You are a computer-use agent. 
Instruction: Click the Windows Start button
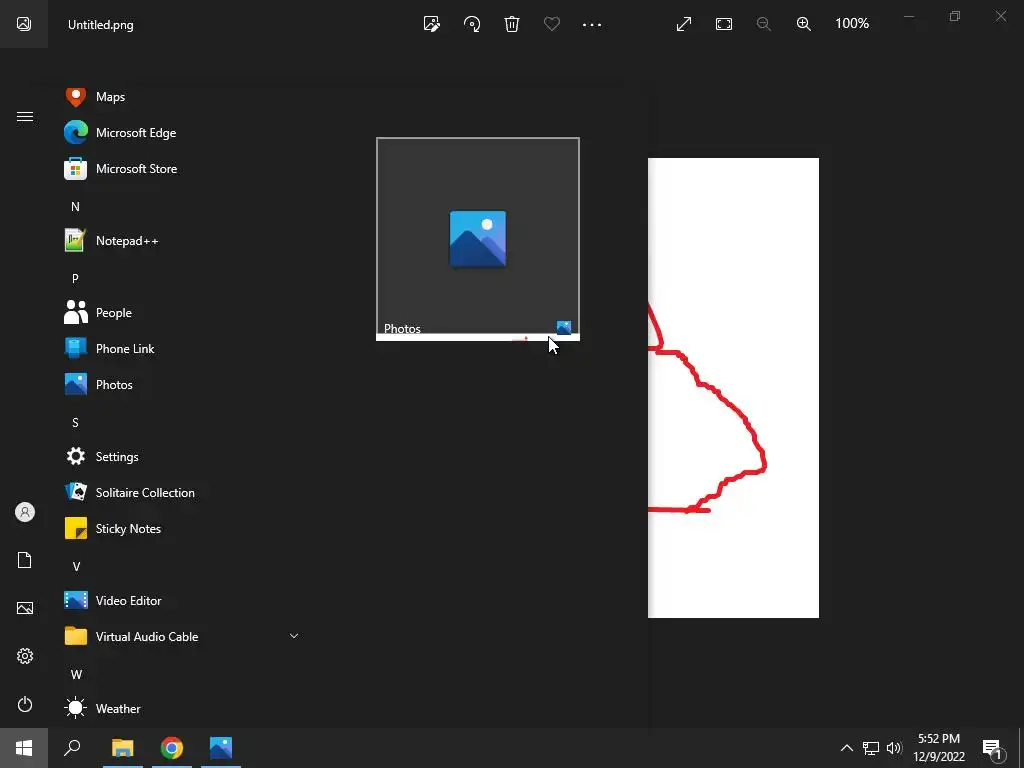pyautogui.click(x=24, y=748)
